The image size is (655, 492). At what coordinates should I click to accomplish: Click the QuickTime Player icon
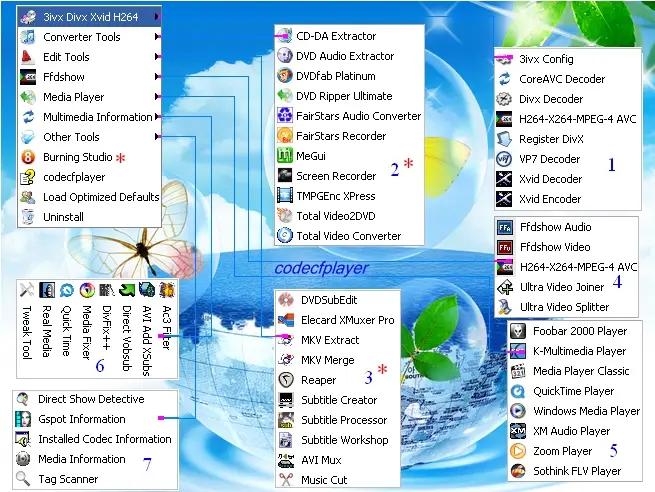tap(518, 391)
